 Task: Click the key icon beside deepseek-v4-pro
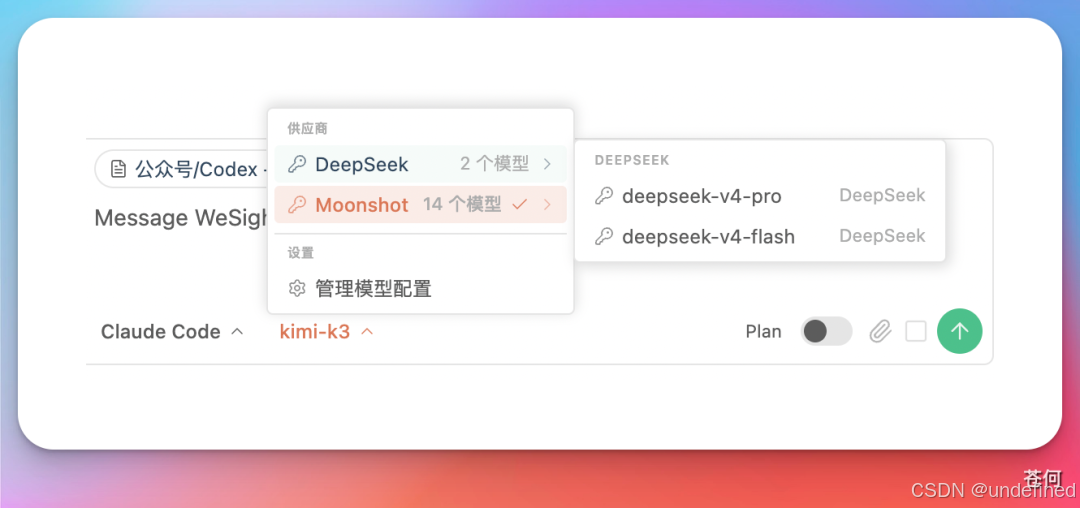604,196
